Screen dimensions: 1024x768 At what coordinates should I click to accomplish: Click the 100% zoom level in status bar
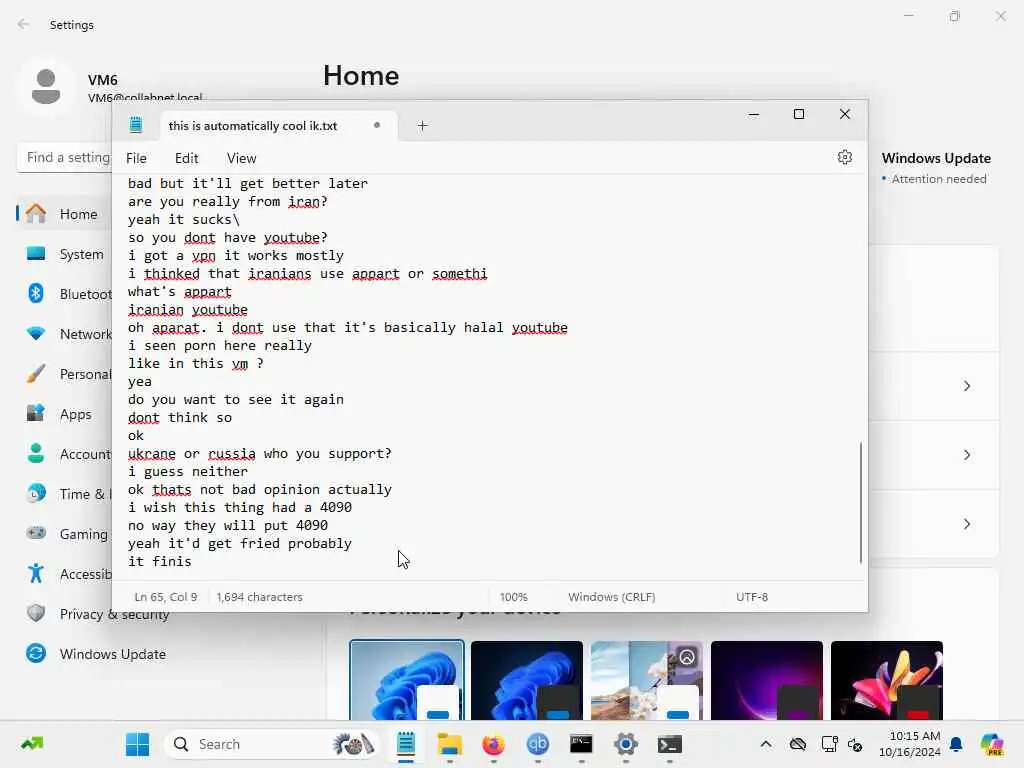[513, 597]
